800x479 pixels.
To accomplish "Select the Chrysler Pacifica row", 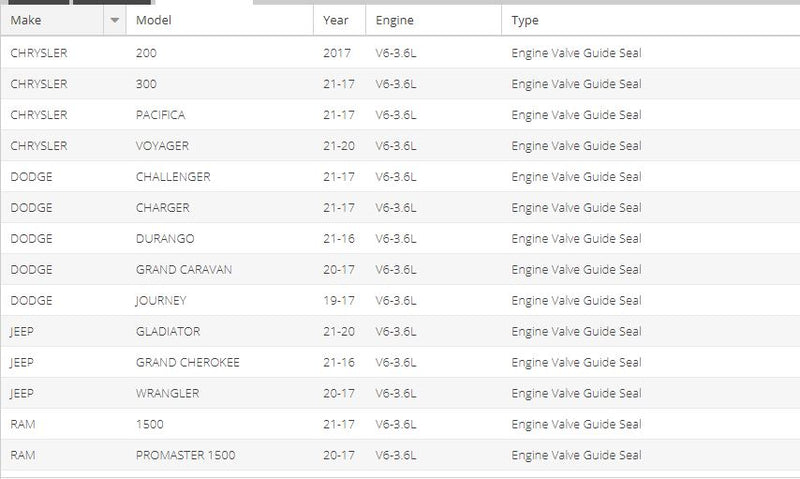I will pos(400,115).
